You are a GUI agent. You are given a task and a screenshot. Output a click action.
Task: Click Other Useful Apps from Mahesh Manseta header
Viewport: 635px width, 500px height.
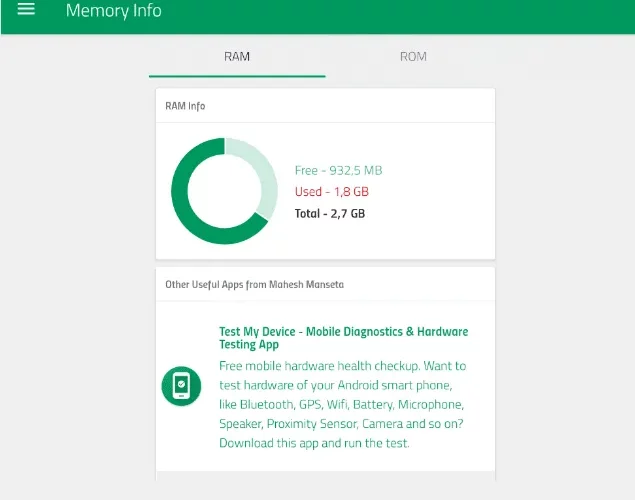coord(325,284)
